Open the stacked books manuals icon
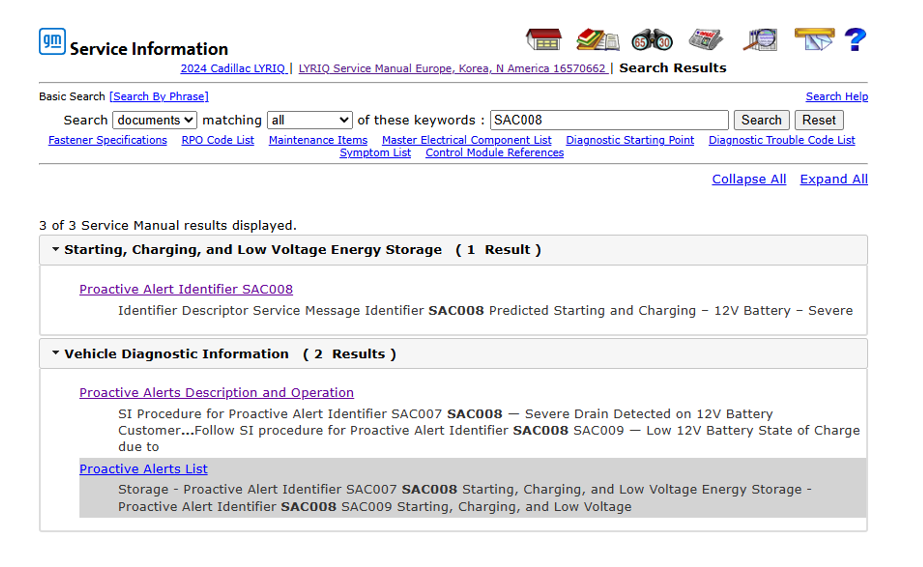The height and width of the screenshot is (567, 923). pyautogui.click(x=597, y=40)
